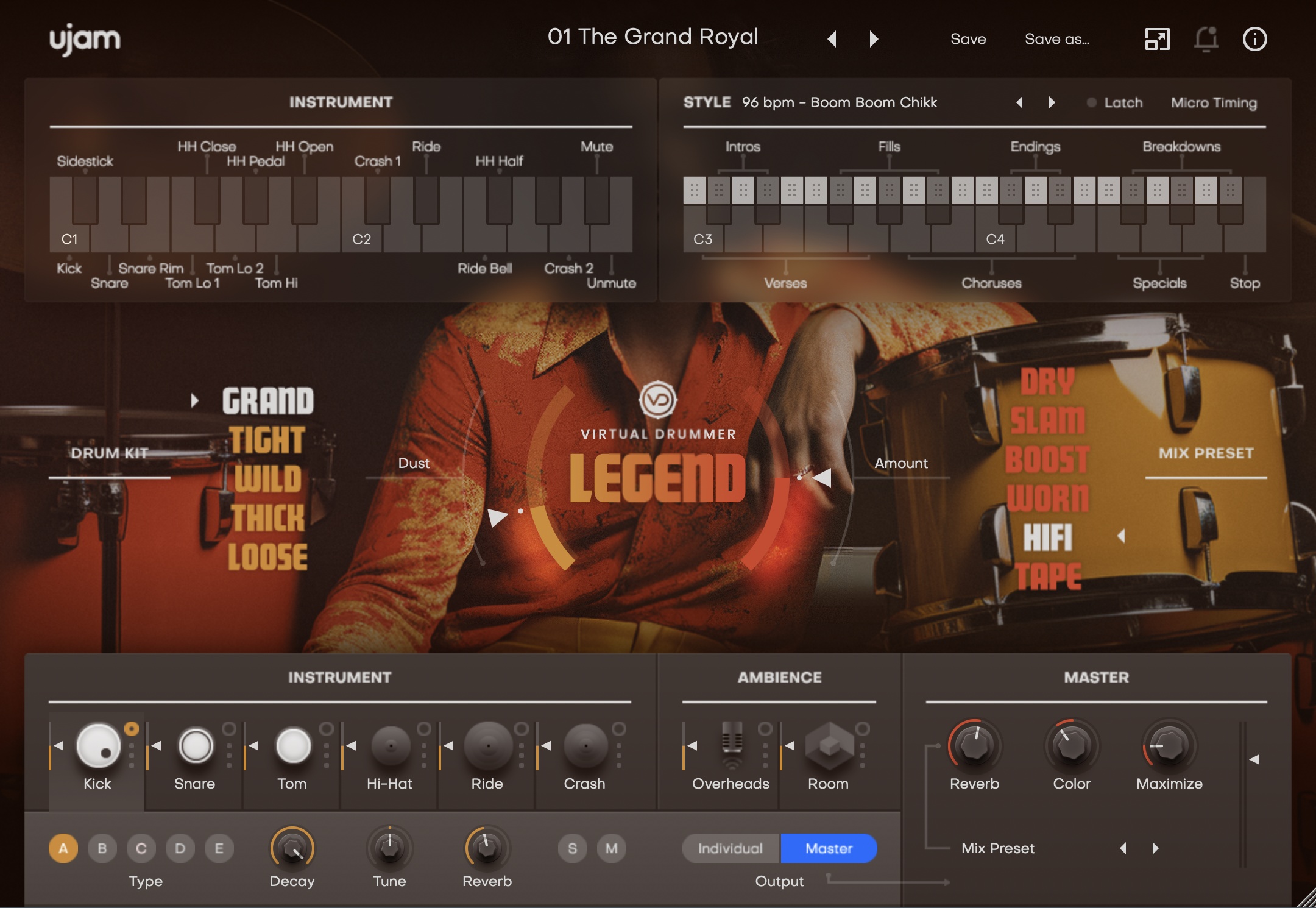
Task: Click the info icon in the top corner
Action: [1254, 39]
